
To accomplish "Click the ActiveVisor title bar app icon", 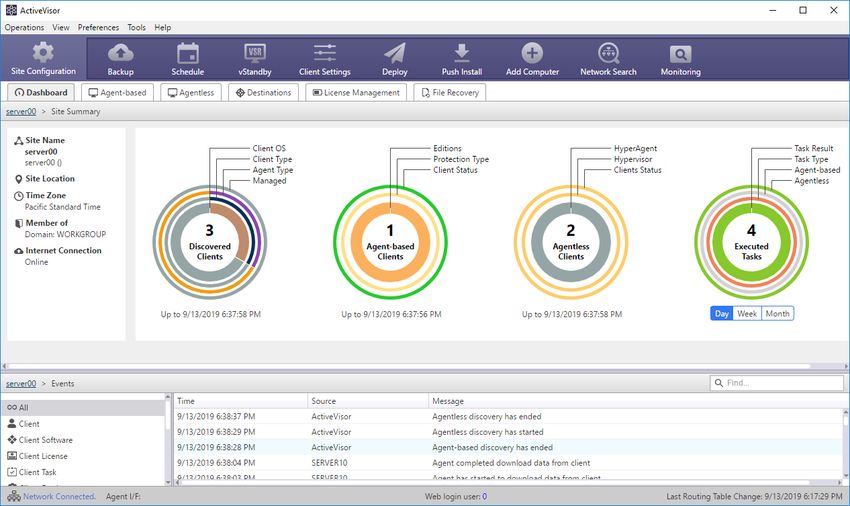I will click(11, 10).
